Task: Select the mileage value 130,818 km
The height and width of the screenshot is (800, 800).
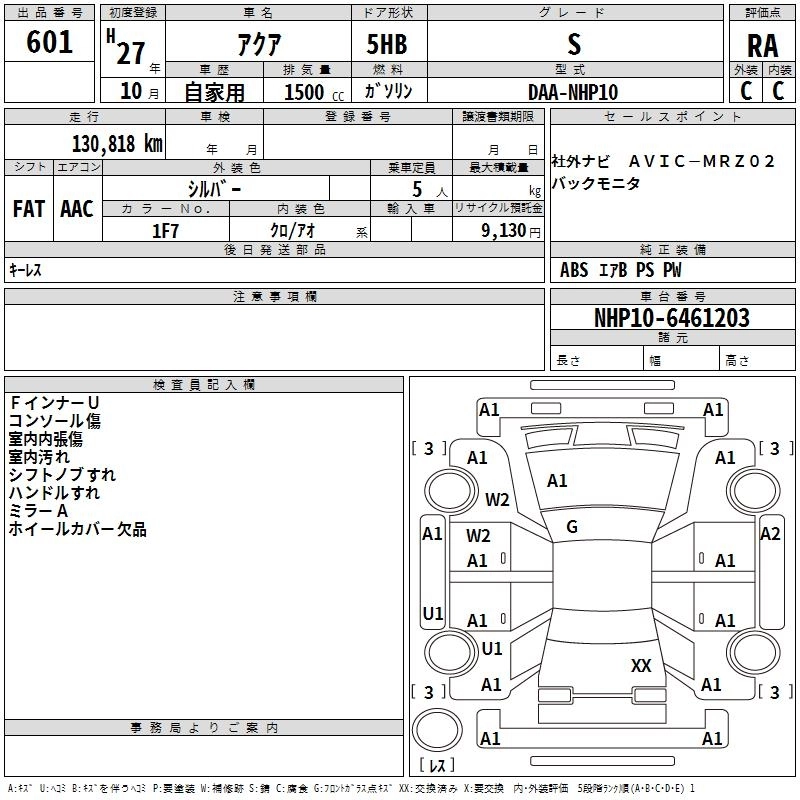Action: 117,143
